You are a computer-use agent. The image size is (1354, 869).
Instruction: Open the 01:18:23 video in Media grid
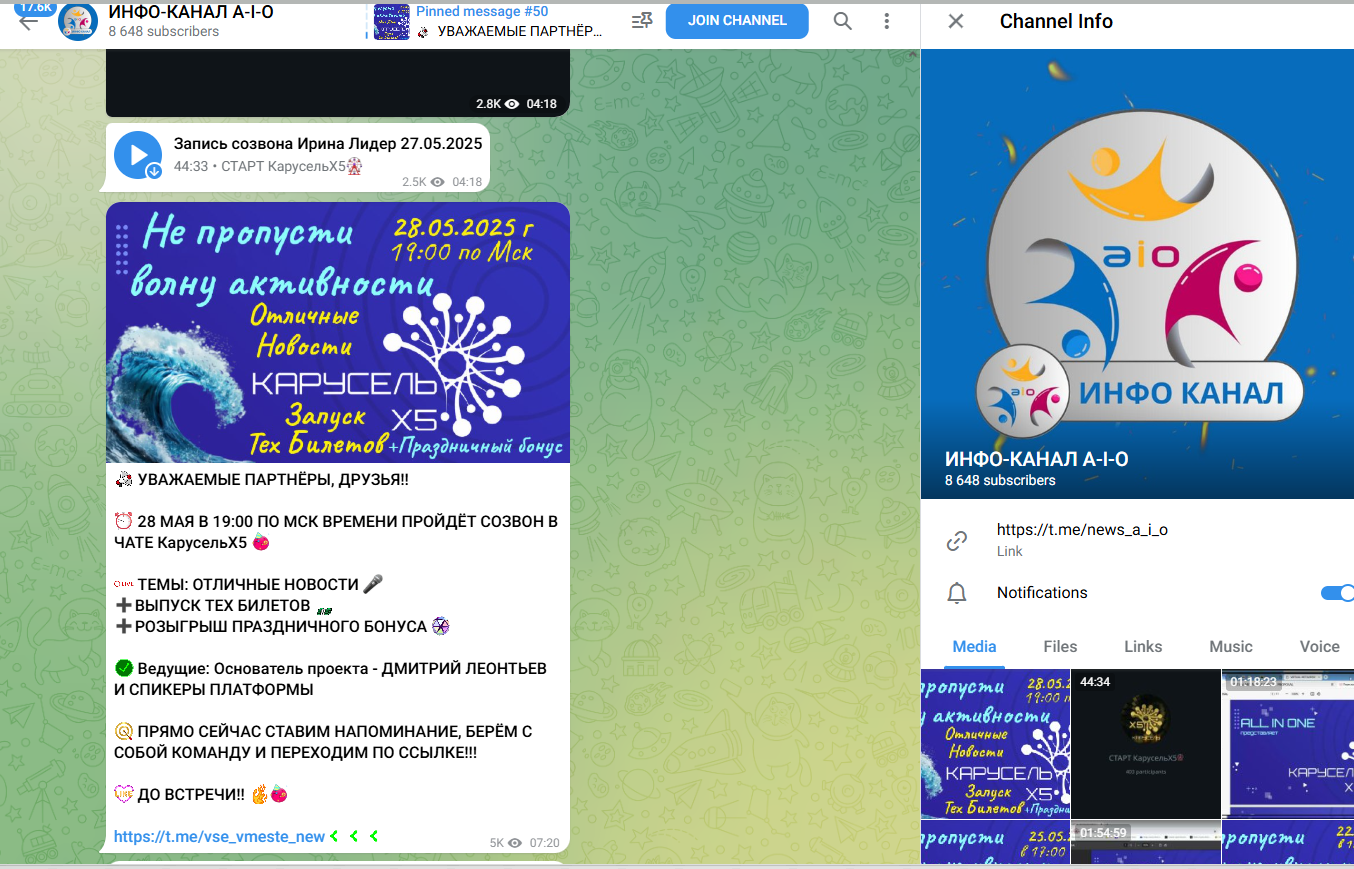pyautogui.click(x=1288, y=744)
